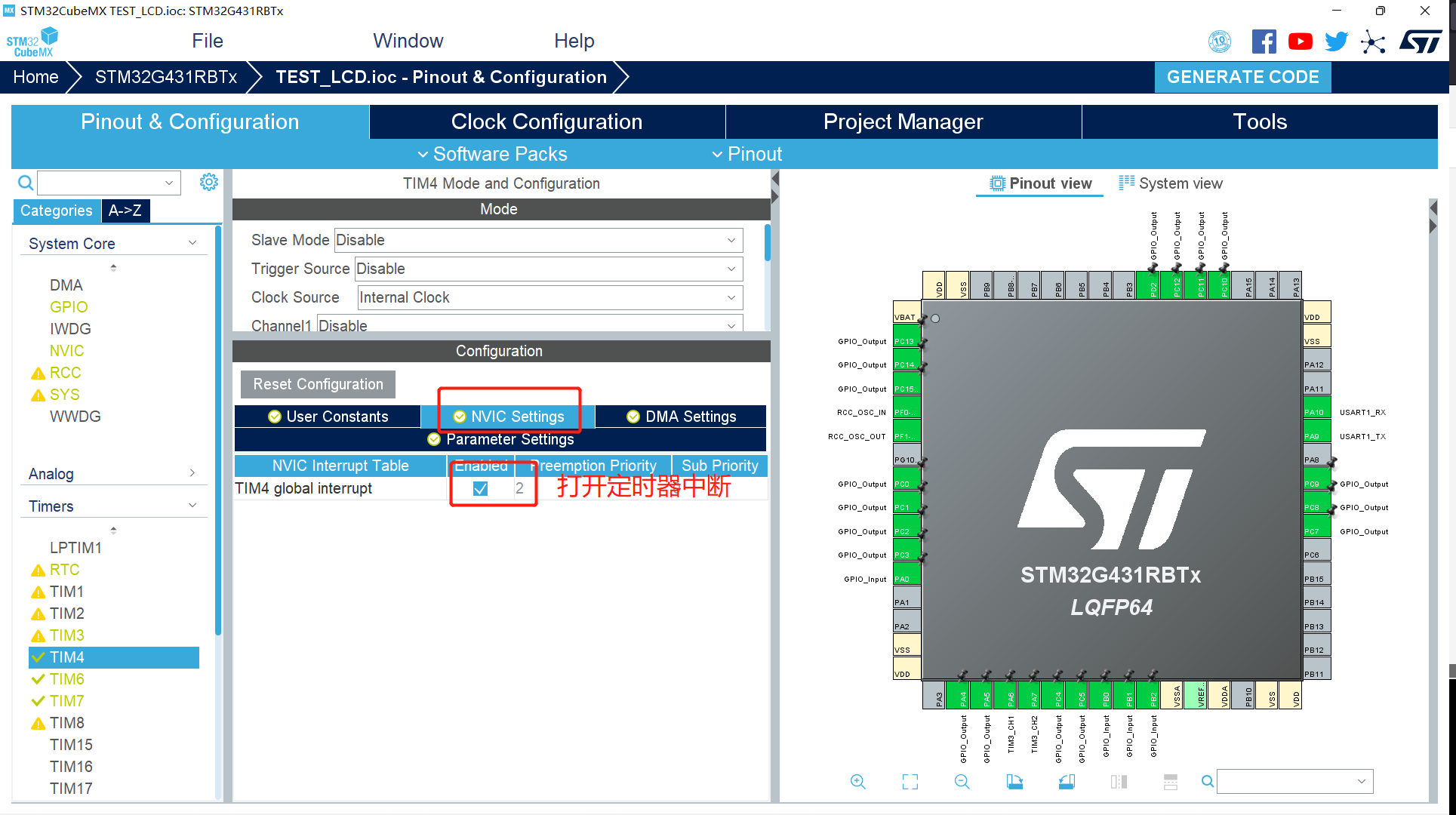Click the GENERATE CODE button

1242,77
